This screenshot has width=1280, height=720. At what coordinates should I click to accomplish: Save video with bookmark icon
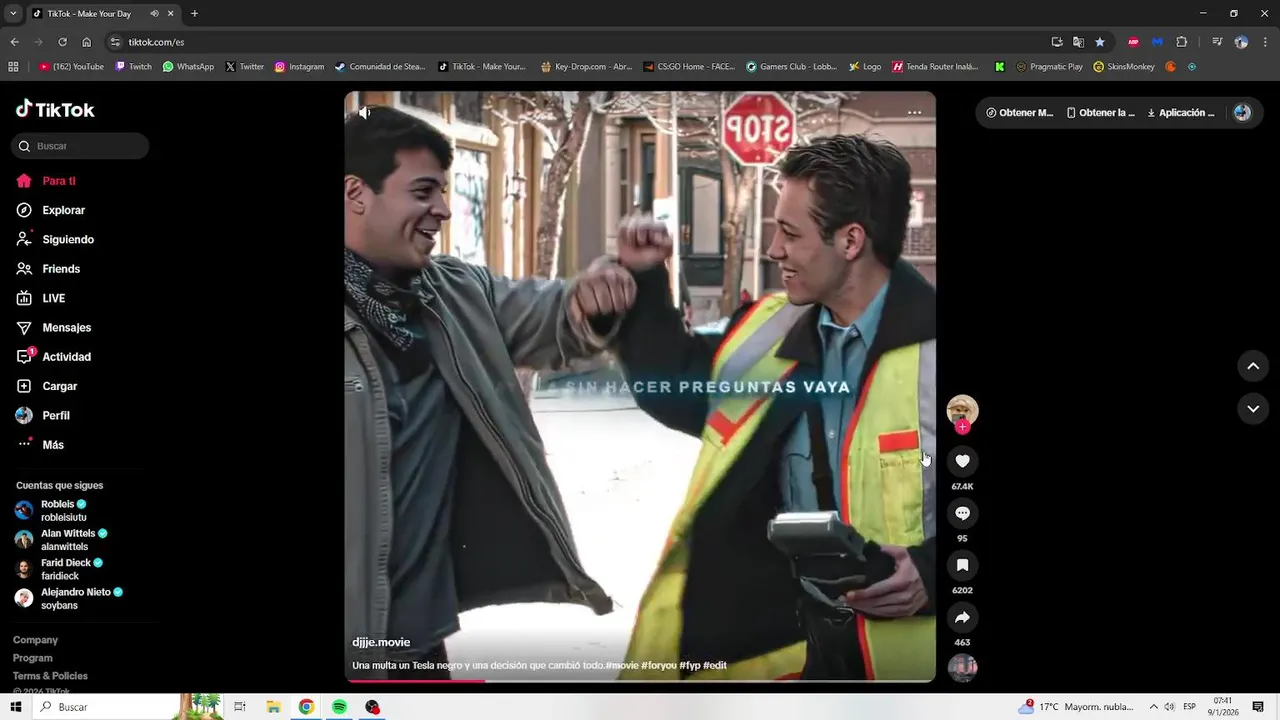(x=962, y=565)
